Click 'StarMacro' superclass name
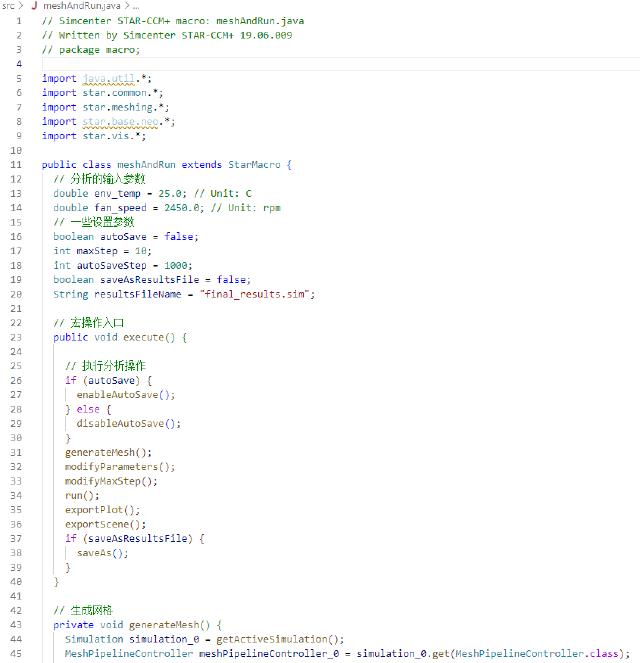The image size is (640, 663). point(254,164)
